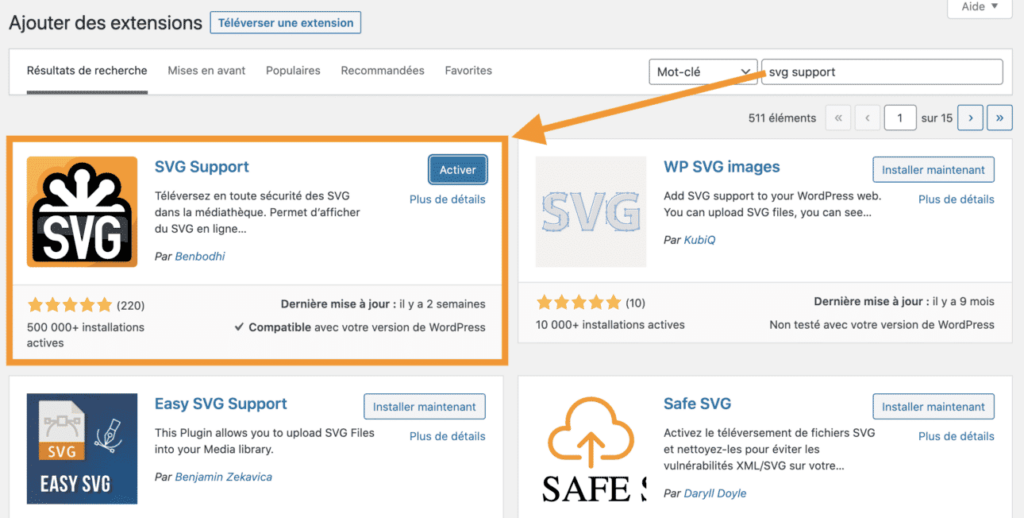View Plus de détails for SVG Support
Image resolution: width=1024 pixels, height=518 pixels.
[447, 199]
